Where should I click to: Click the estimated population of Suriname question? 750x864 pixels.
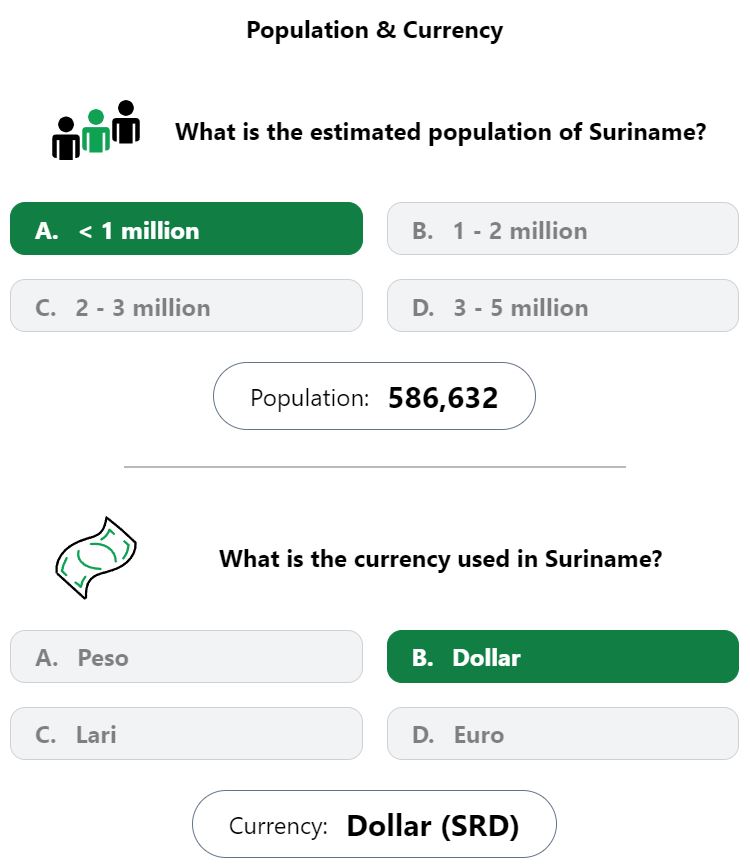coord(441,132)
